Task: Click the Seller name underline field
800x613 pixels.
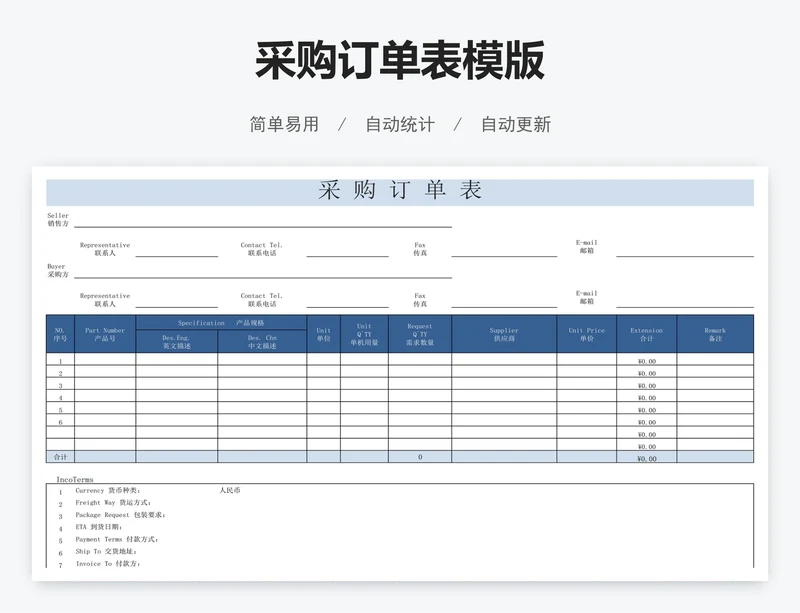Action: [x=263, y=222]
